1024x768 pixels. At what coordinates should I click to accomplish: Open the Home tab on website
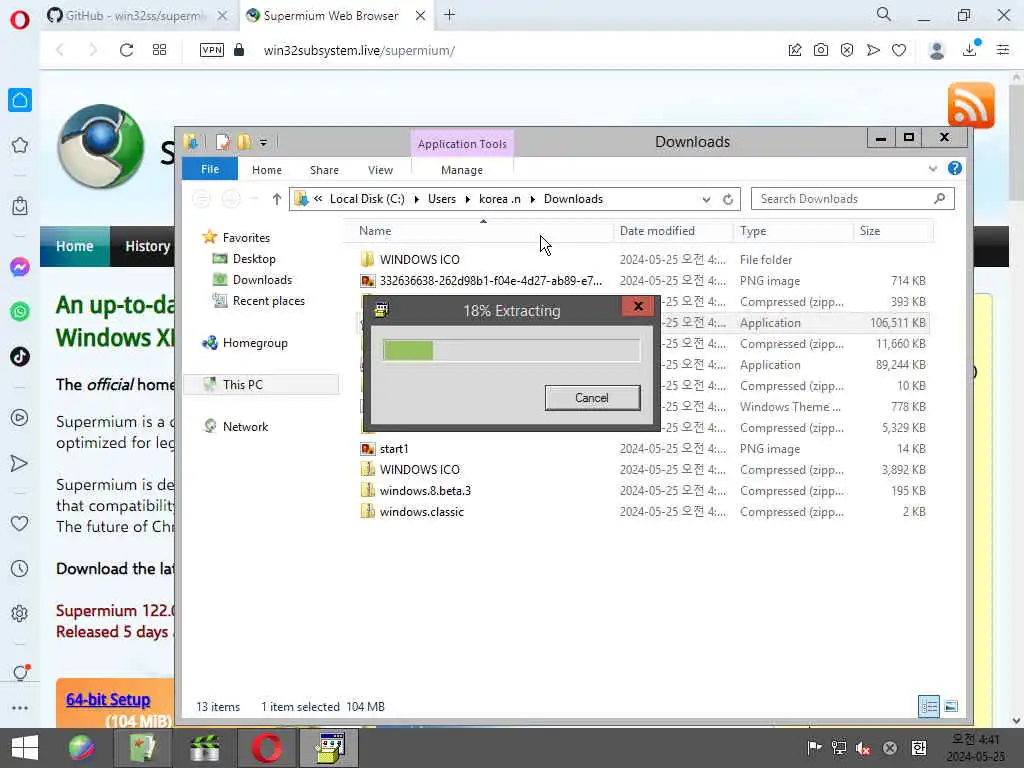[74, 246]
